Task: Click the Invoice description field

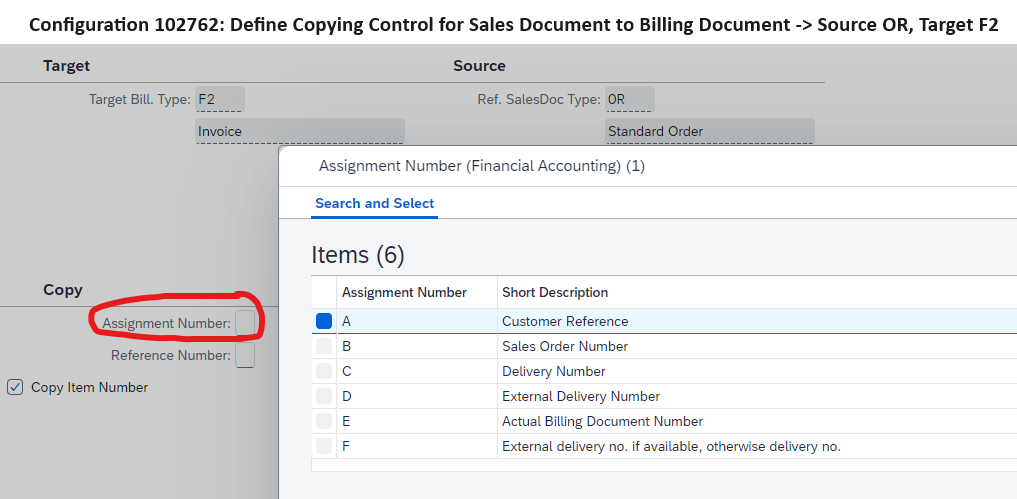Action: pos(300,131)
